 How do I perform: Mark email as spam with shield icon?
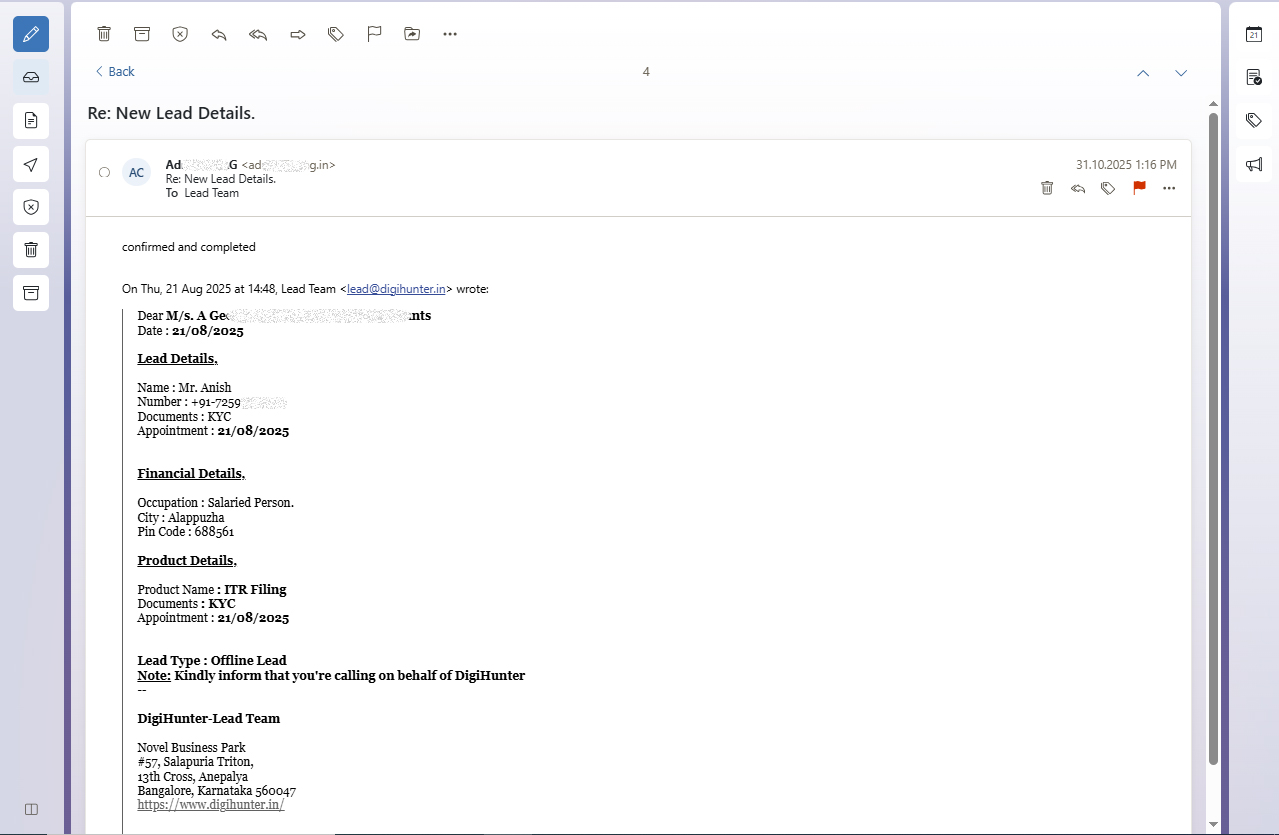pyautogui.click(x=180, y=34)
